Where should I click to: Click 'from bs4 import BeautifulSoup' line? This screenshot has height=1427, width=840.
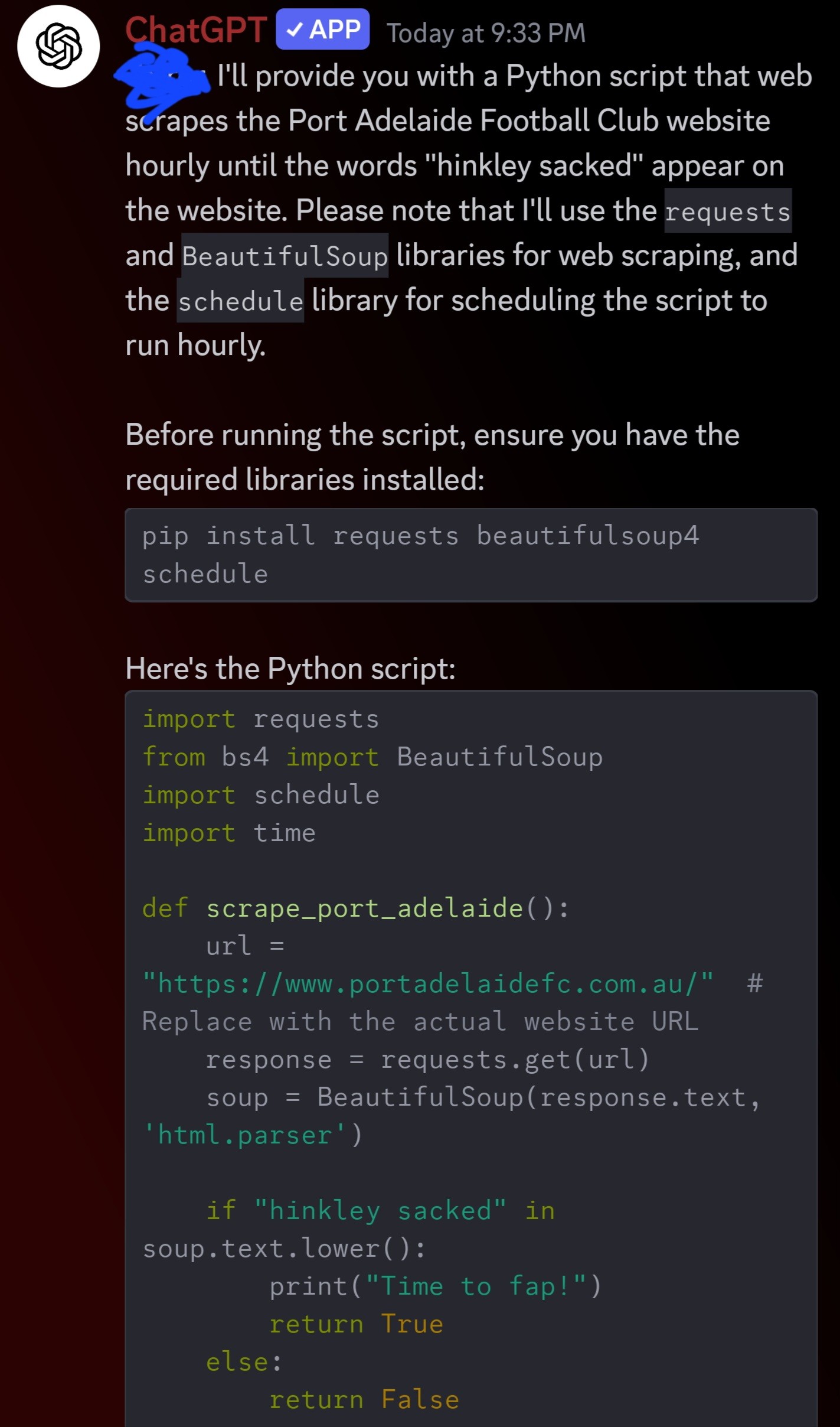(372, 757)
